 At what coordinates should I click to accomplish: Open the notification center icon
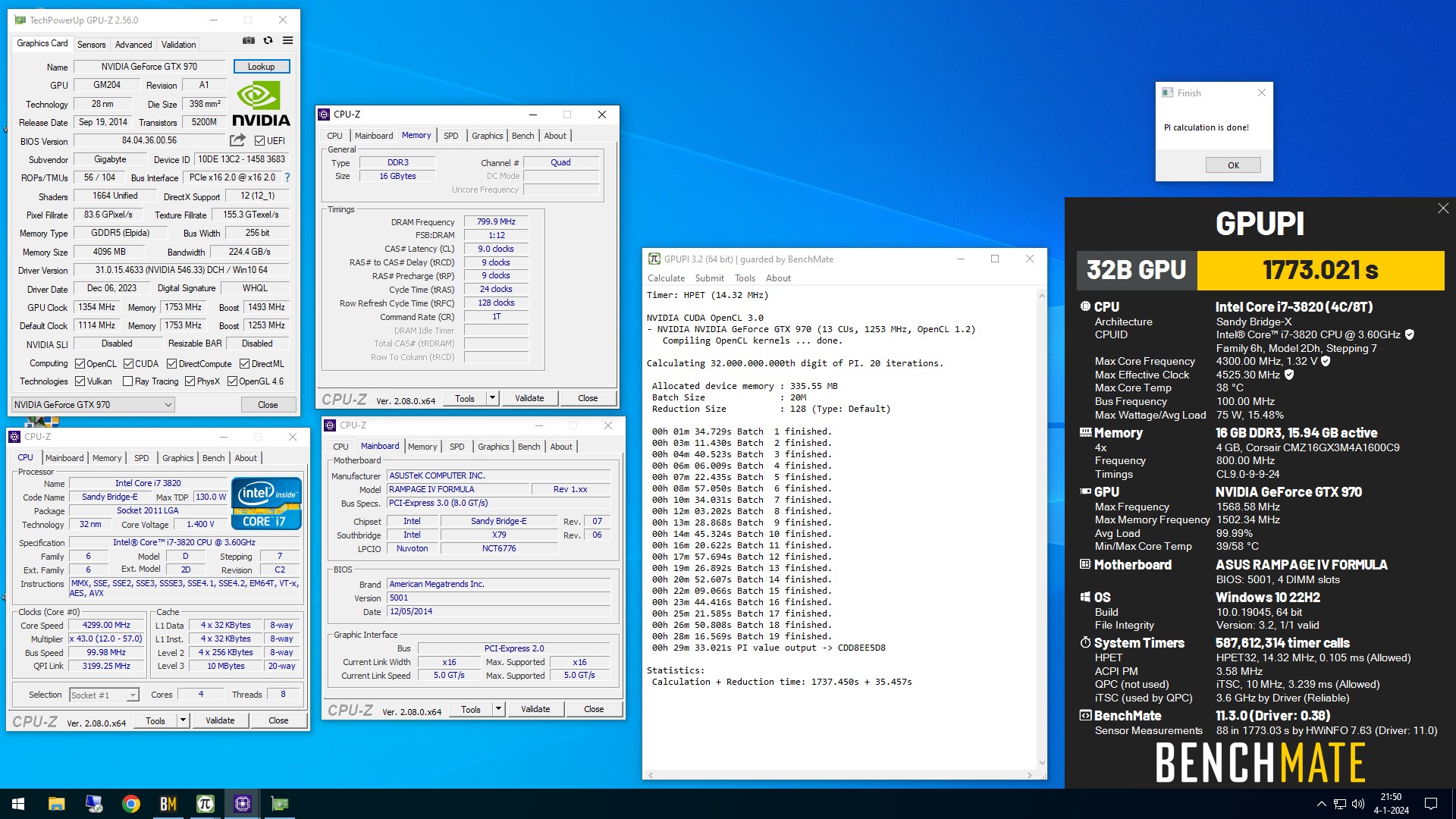click(x=1431, y=804)
